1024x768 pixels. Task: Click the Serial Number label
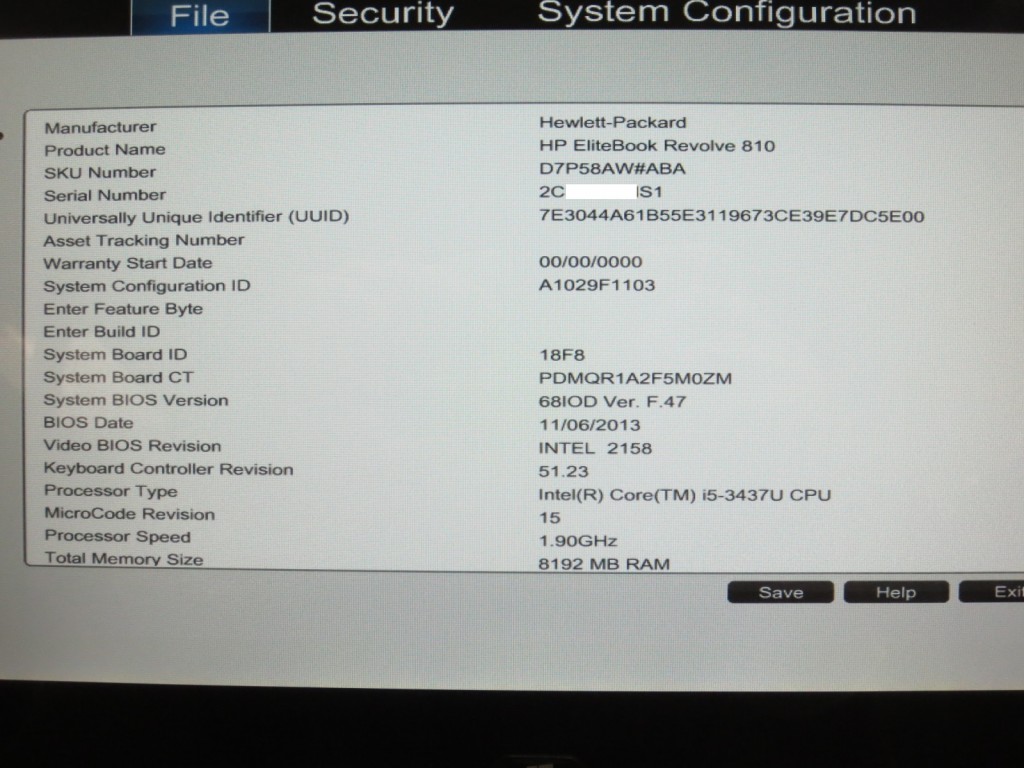[x=105, y=195]
